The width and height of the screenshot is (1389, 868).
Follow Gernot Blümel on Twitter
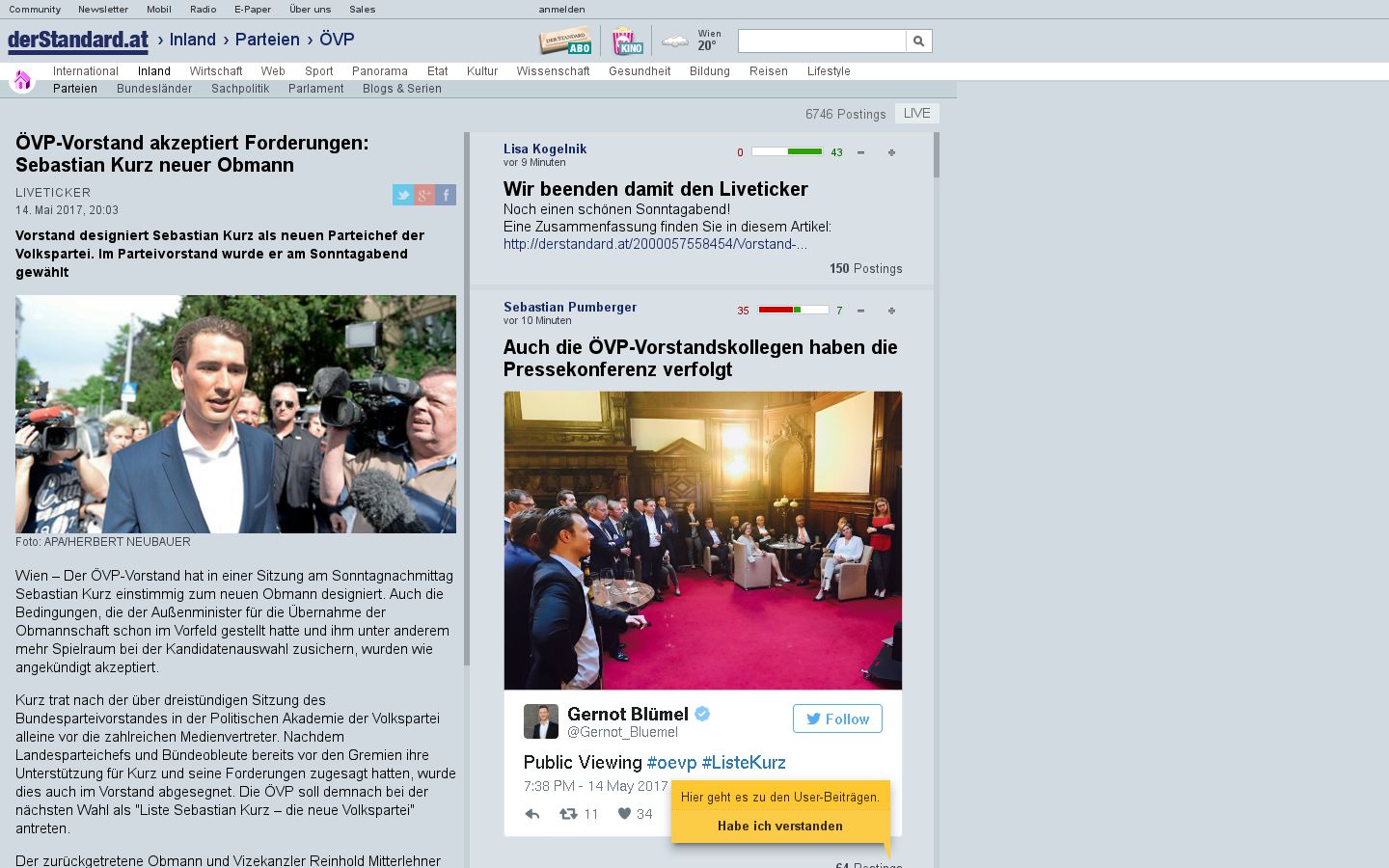(837, 719)
